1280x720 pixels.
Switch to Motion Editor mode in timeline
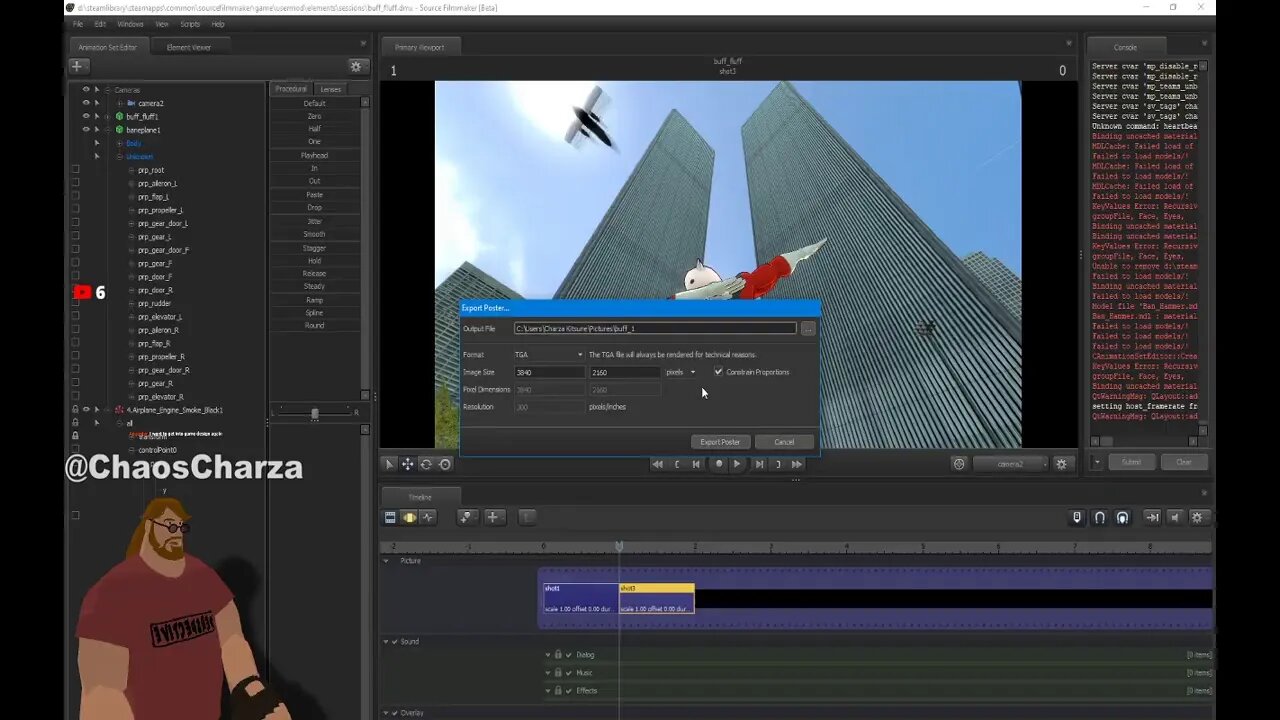[409, 517]
